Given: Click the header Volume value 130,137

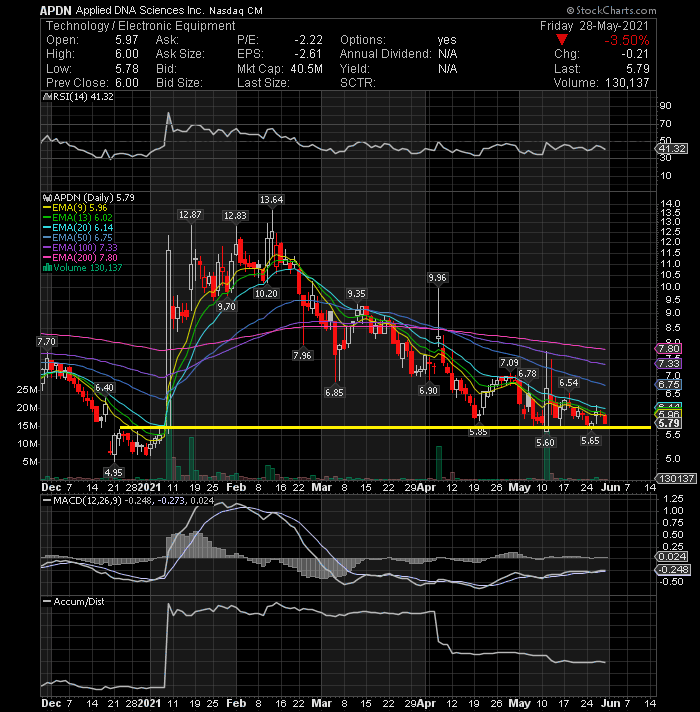Looking at the screenshot, I should click(x=627, y=83).
